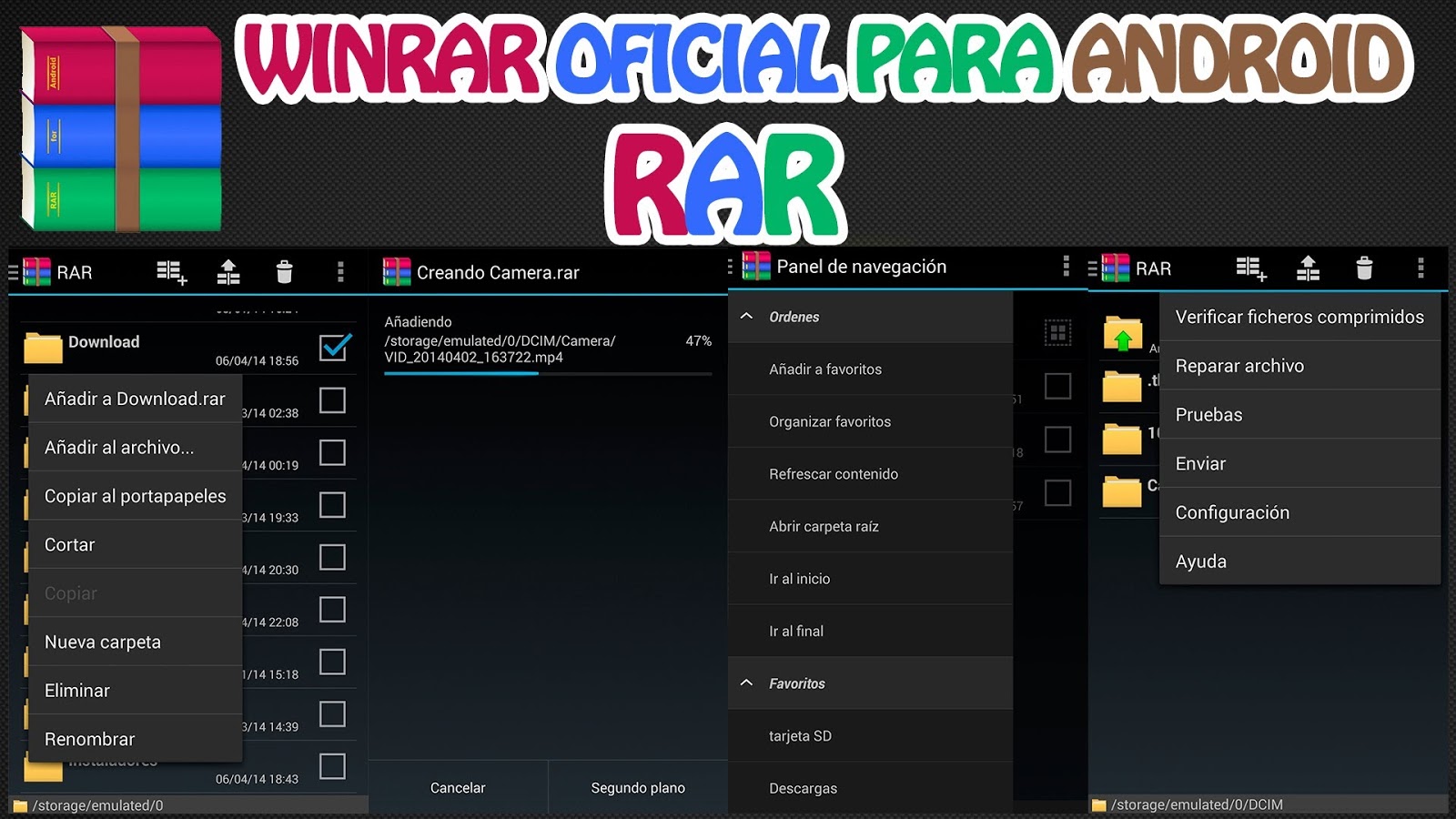
Task: Open the Descargas favorite
Action: point(871,788)
